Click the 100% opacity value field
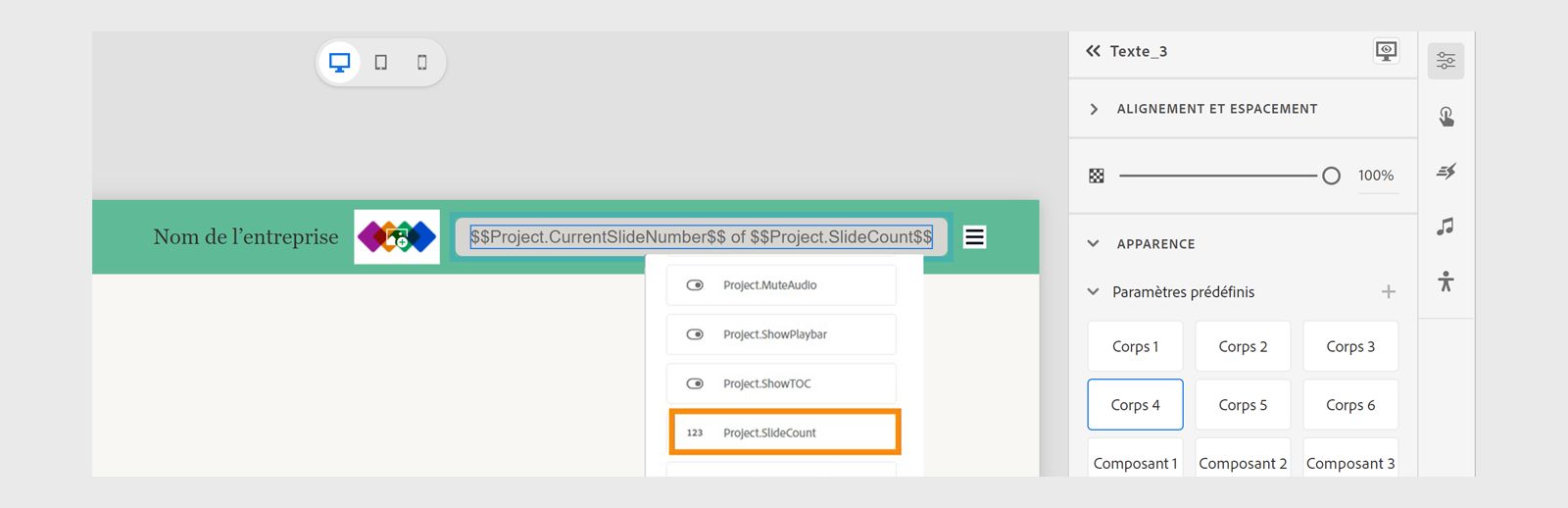 coord(1377,177)
